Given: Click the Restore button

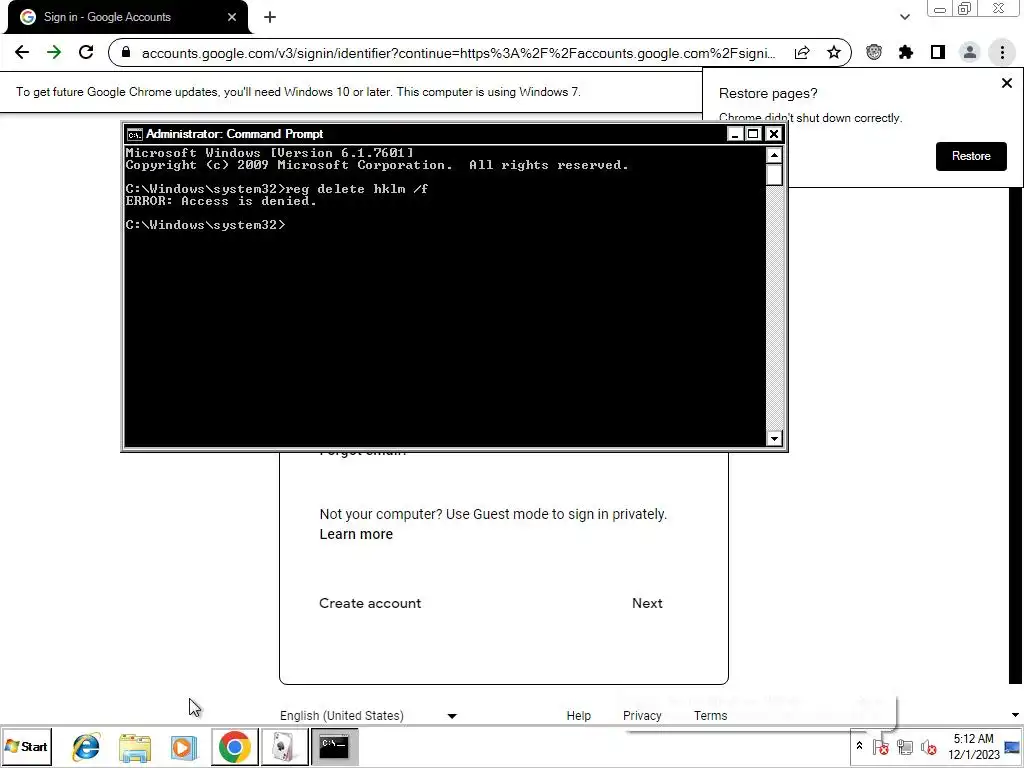Looking at the screenshot, I should point(971,156).
